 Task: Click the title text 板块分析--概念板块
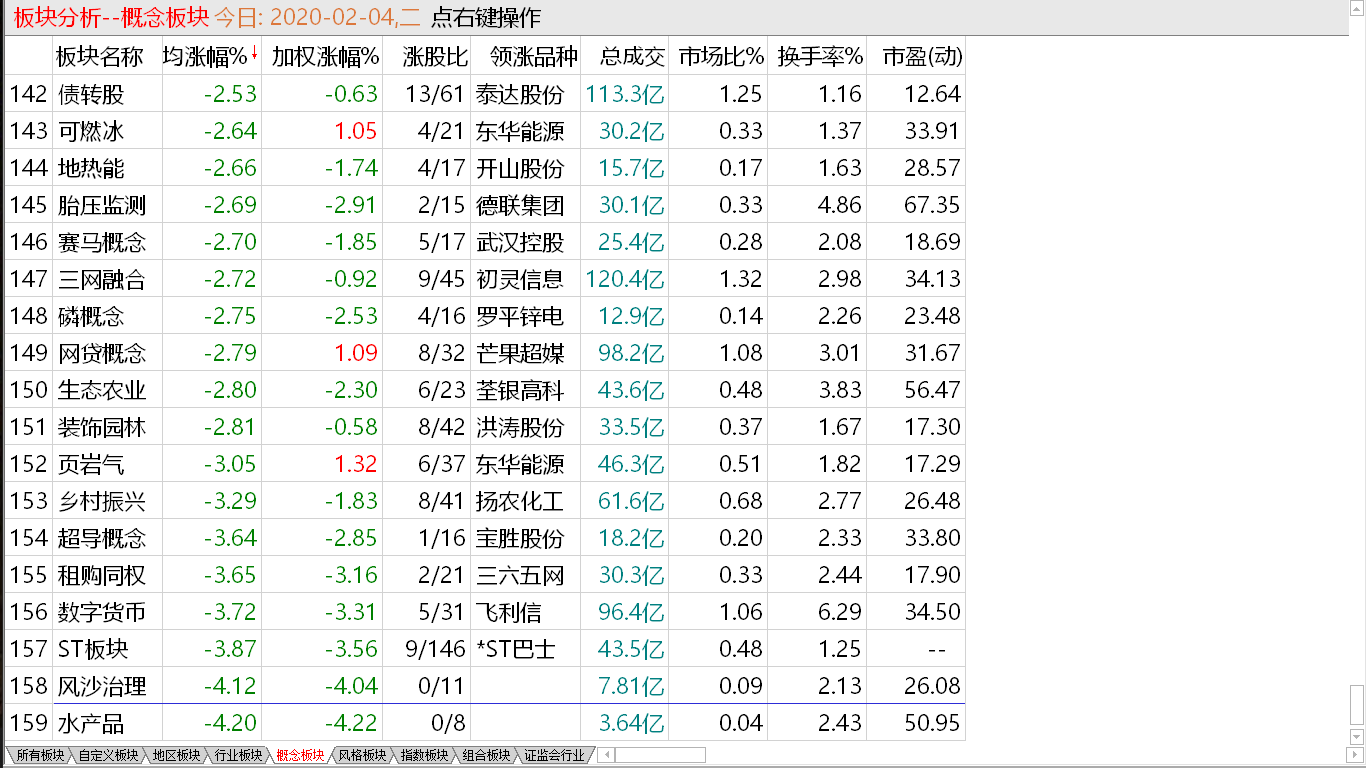(110, 17)
